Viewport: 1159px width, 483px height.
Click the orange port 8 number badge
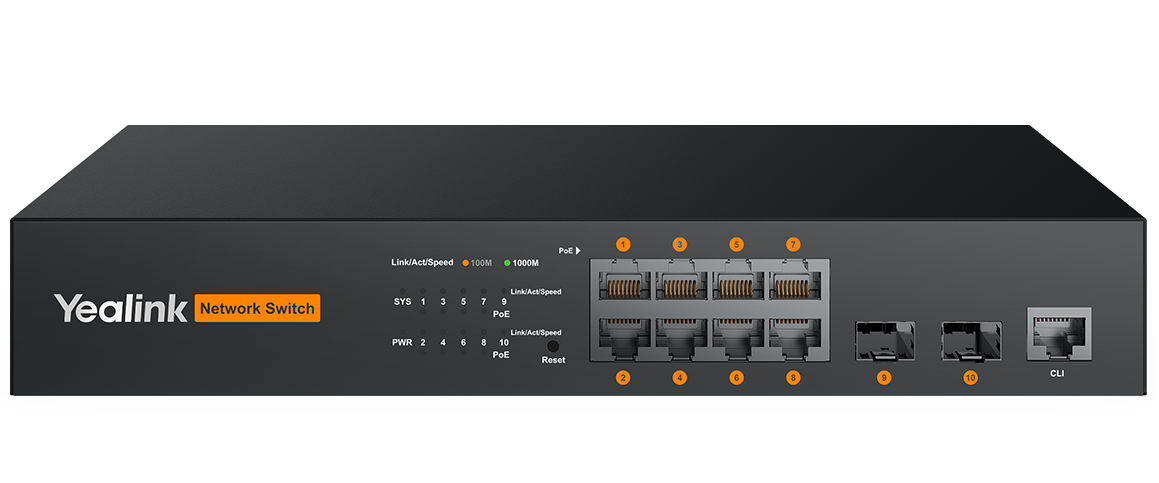point(793,378)
